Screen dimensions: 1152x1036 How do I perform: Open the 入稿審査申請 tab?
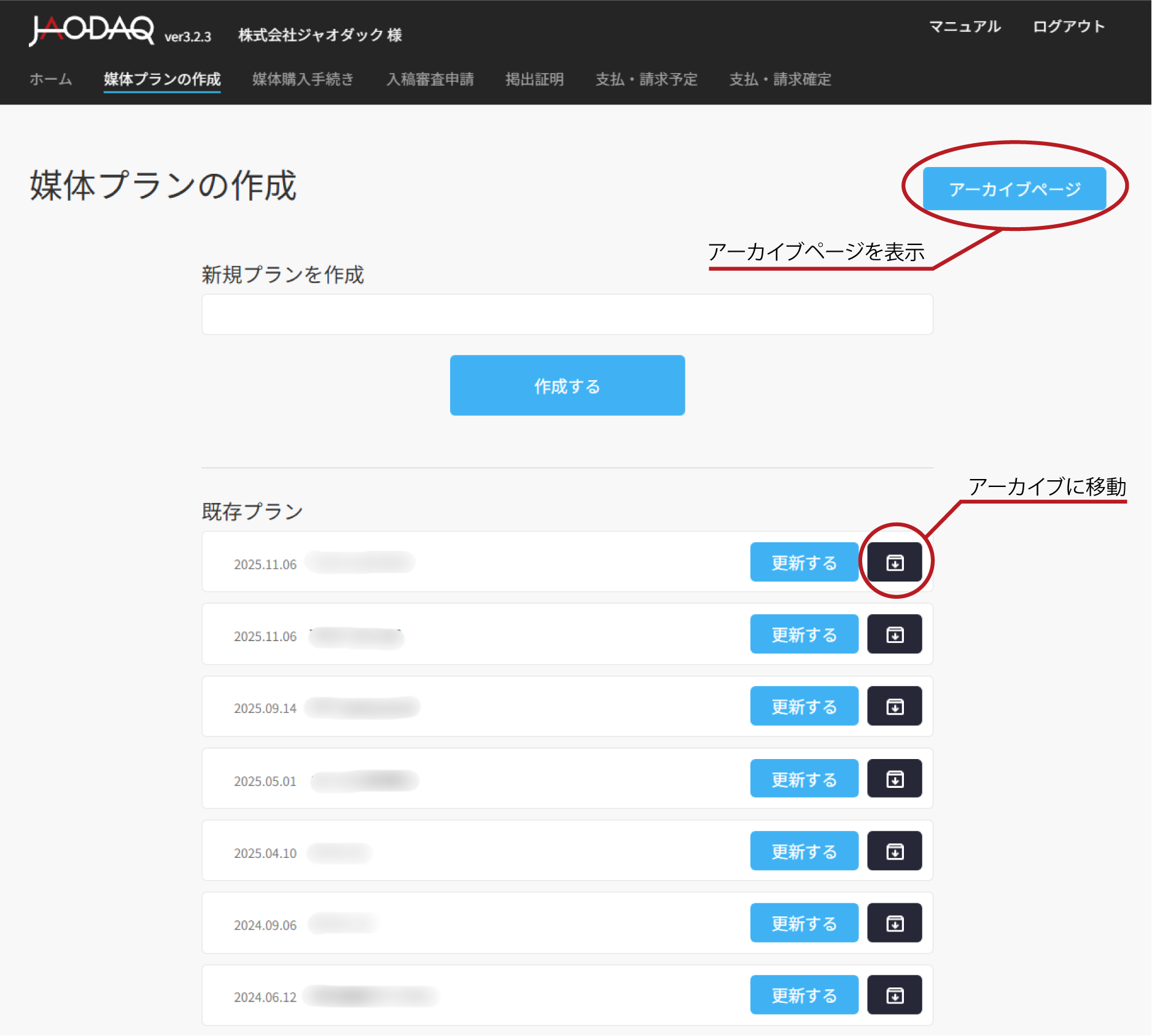pos(430,79)
